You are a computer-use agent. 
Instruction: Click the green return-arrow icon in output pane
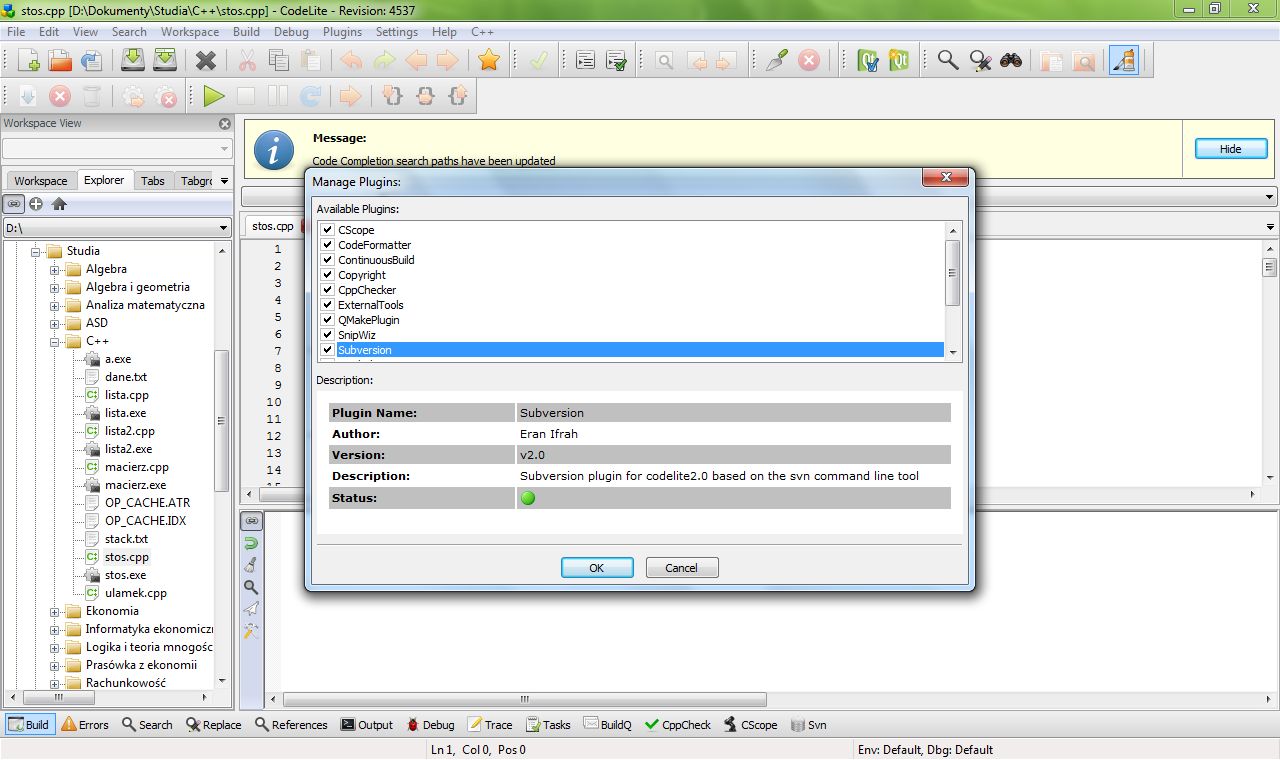pos(251,542)
